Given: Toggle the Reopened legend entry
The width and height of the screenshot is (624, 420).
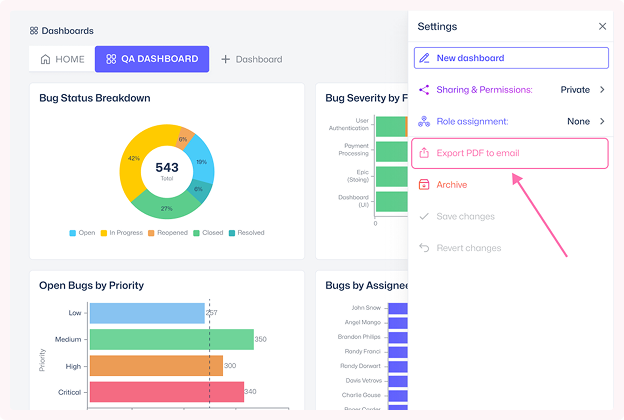Looking at the screenshot, I should tap(168, 232).
